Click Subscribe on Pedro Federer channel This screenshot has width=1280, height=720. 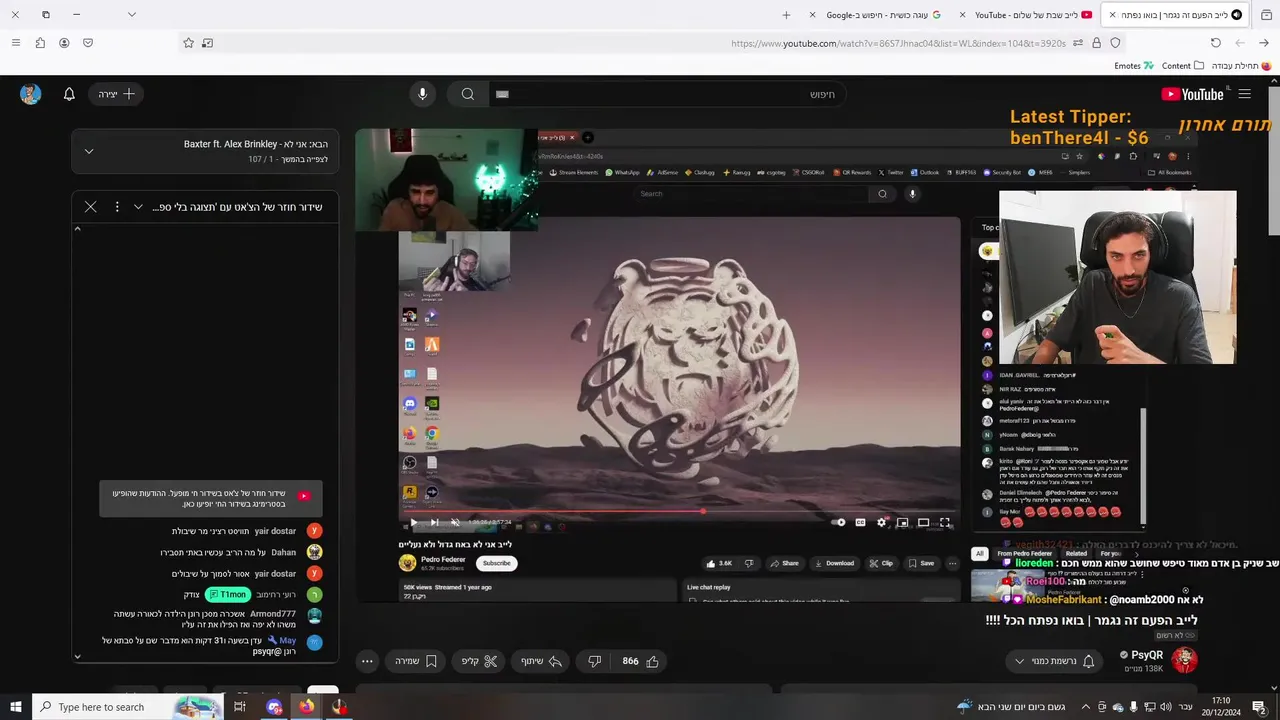[x=497, y=563]
